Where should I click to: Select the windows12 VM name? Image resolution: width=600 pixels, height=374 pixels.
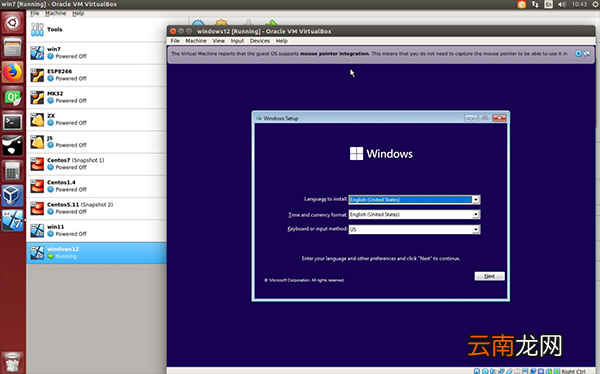[63, 249]
